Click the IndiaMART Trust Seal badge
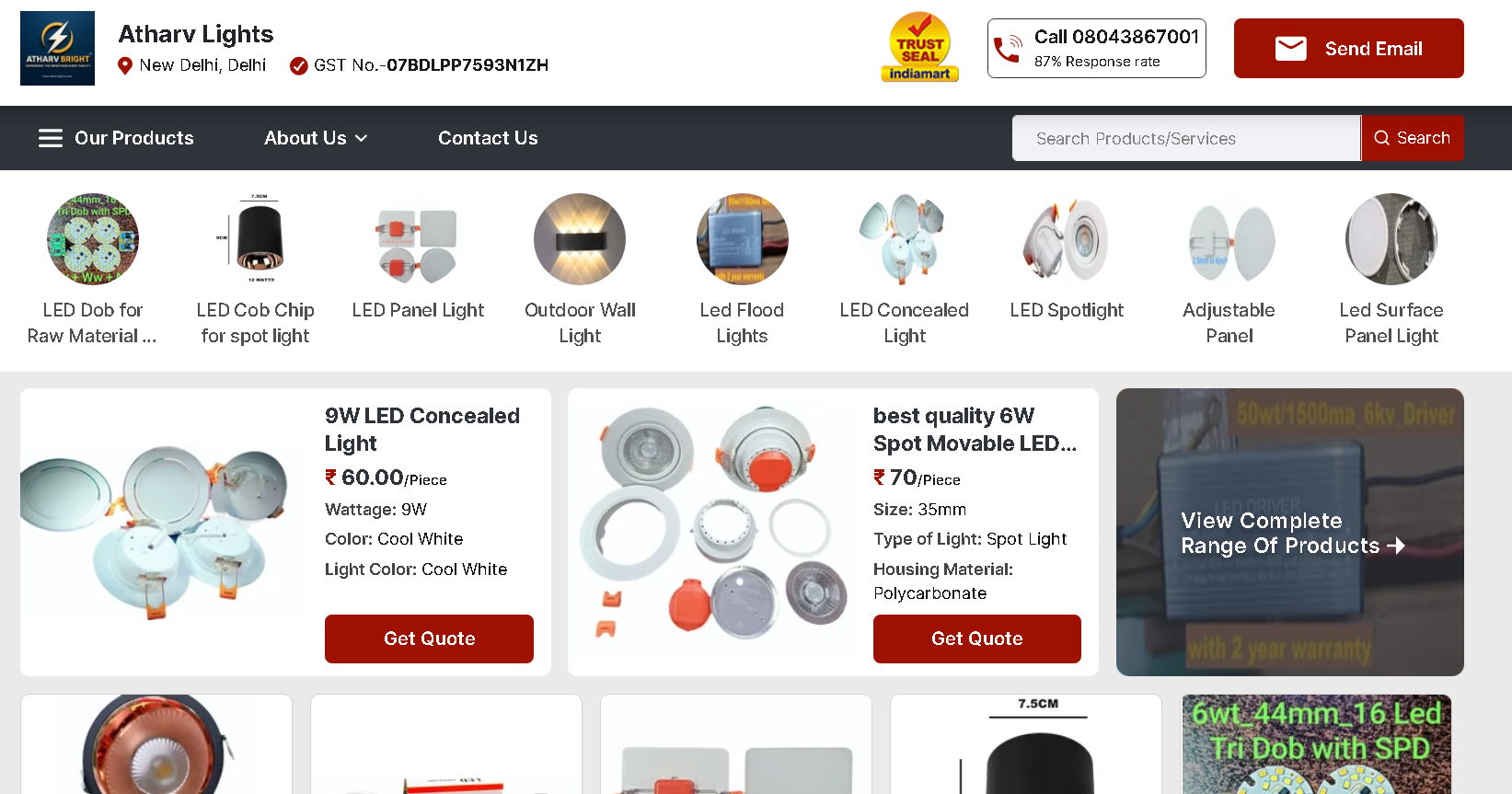The height and width of the screenshot is (794, 1512). click(919, 47)
